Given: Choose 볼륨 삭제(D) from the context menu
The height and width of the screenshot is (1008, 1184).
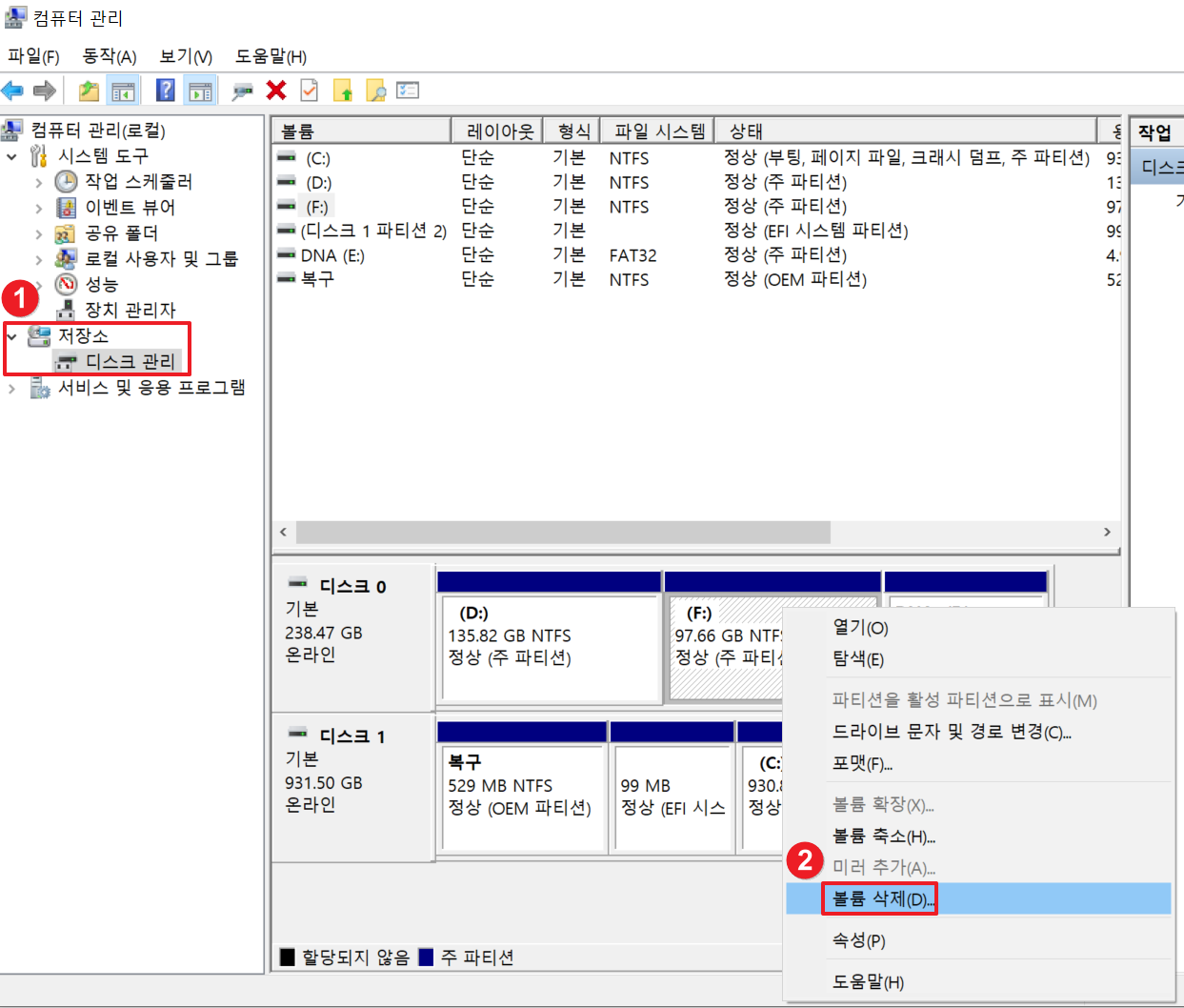Looking at the screenshot, I should (879, 897).
